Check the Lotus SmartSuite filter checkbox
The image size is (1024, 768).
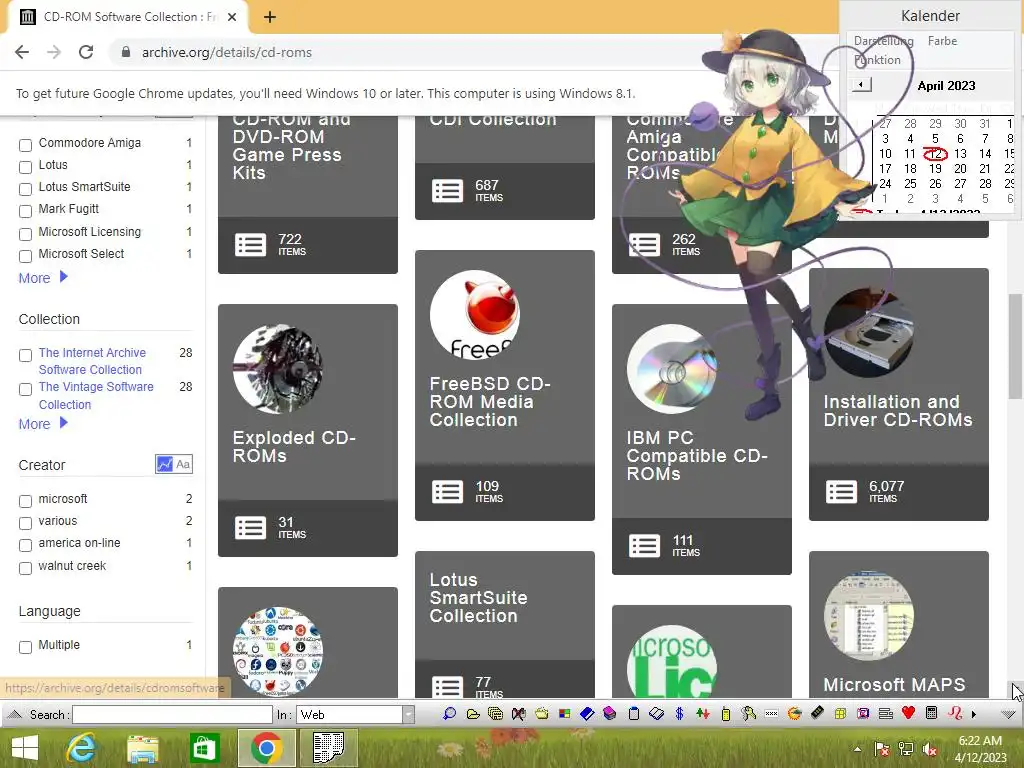pyautogui.click(x=25, y=189)
